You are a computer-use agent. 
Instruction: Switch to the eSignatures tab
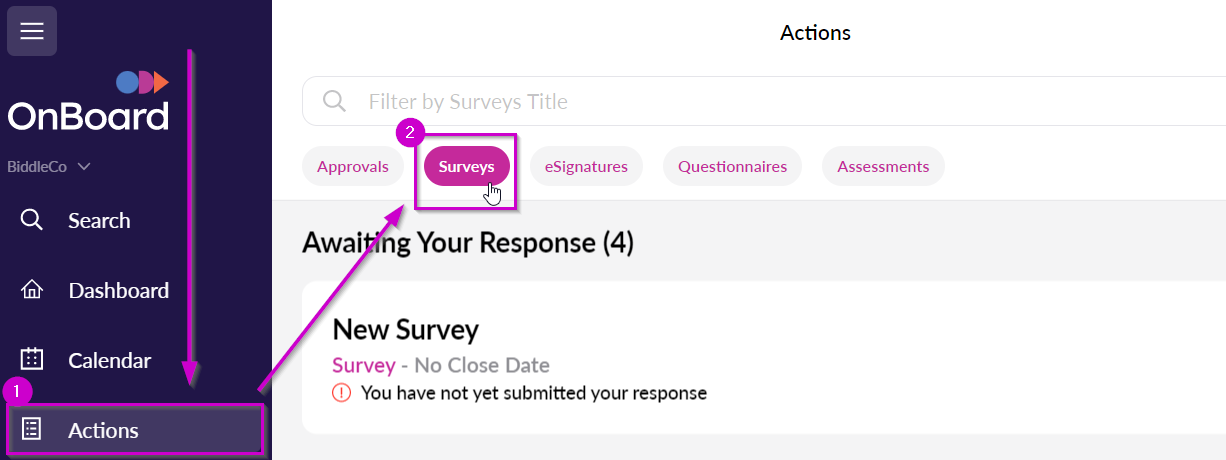tap(586, 167)
